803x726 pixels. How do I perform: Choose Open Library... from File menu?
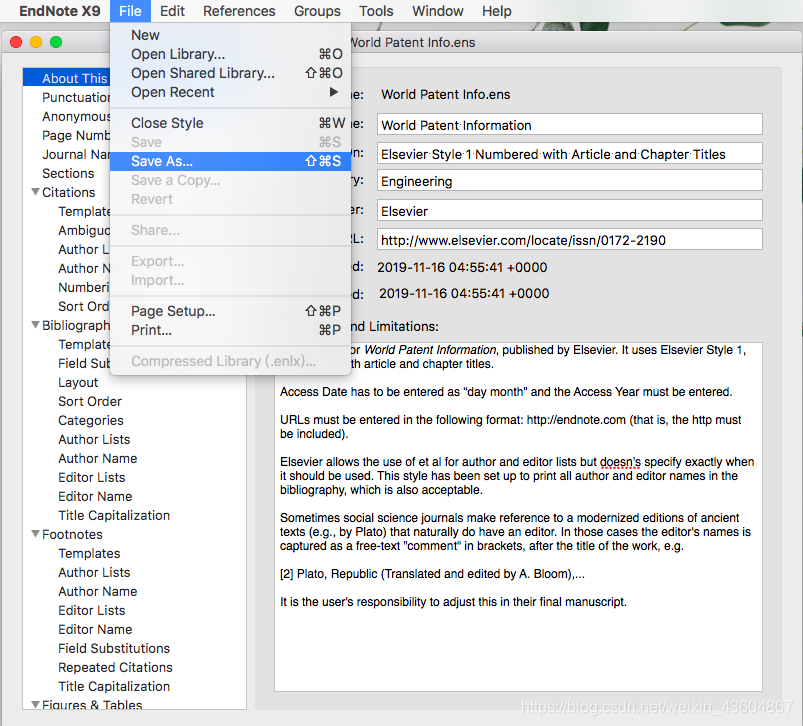coord(230,54)
